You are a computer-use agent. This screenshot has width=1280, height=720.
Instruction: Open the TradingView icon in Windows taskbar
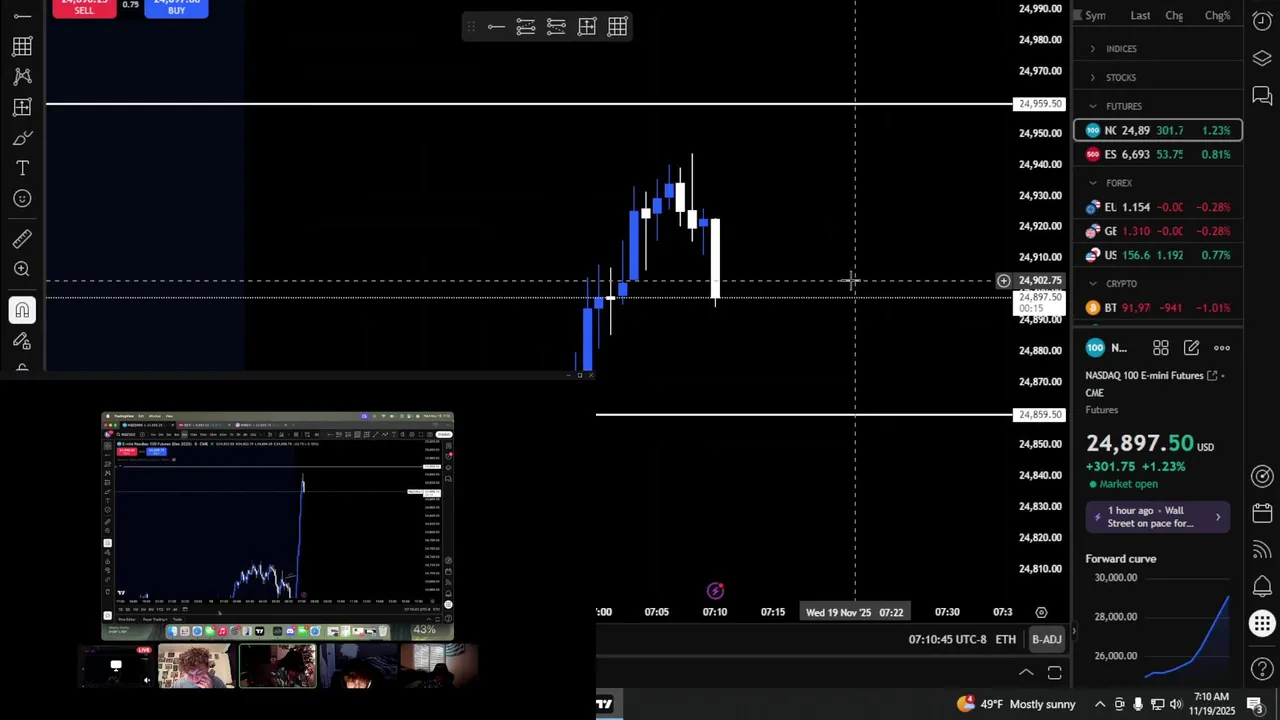(605, 703)
